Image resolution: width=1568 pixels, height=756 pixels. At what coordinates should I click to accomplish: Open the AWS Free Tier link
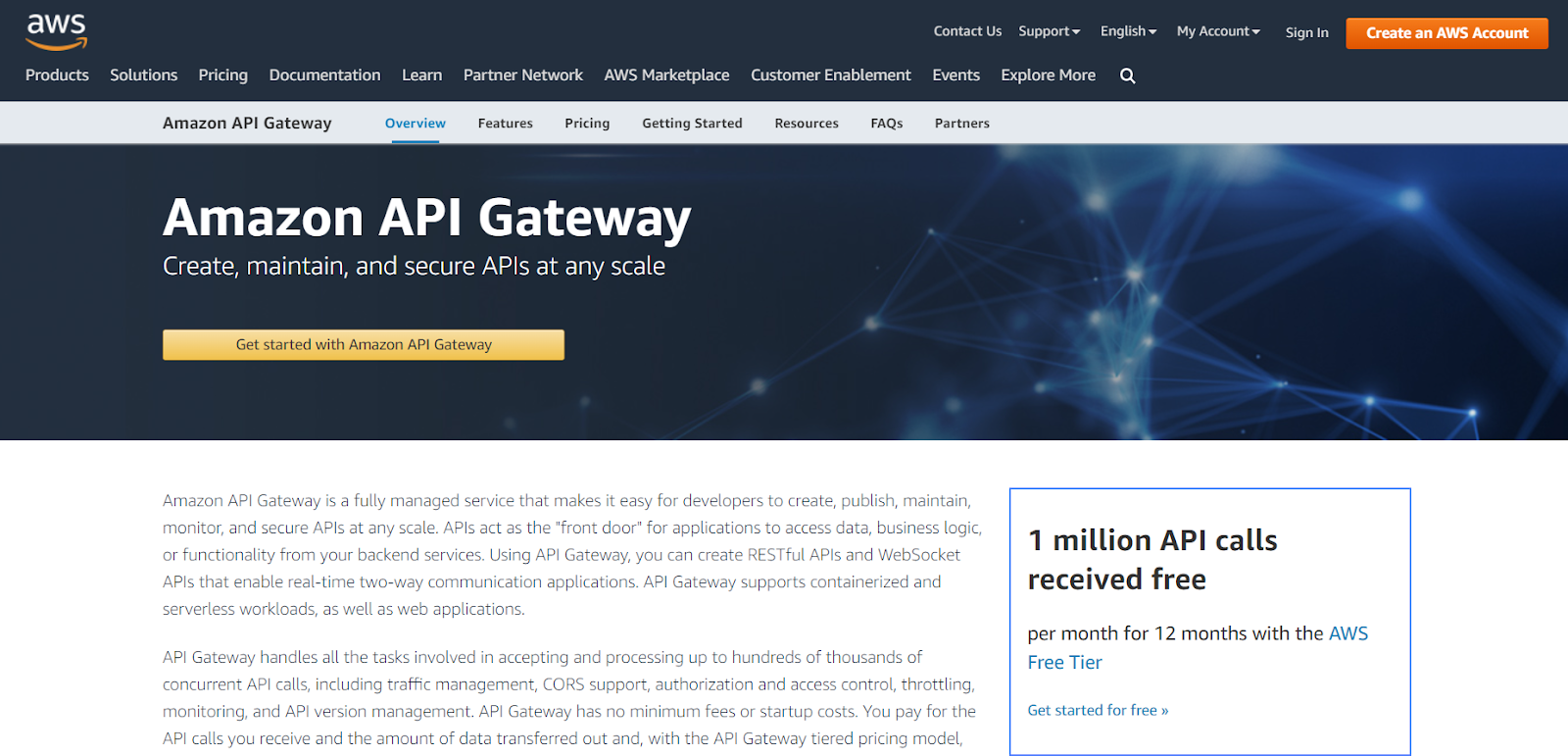click(x=1198, y=648)
